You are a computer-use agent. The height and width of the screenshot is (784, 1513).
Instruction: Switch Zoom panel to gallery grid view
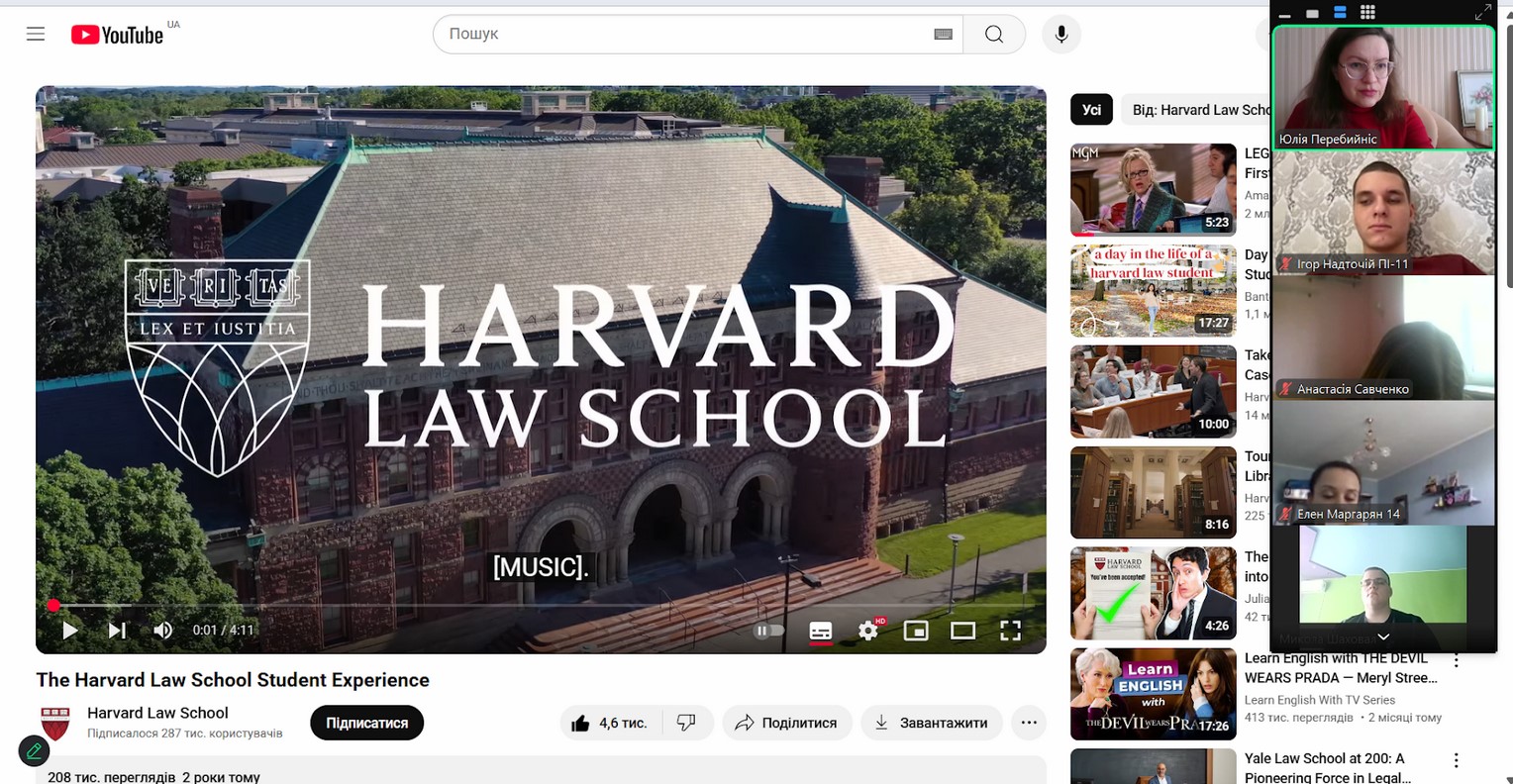click(1367, 13)
